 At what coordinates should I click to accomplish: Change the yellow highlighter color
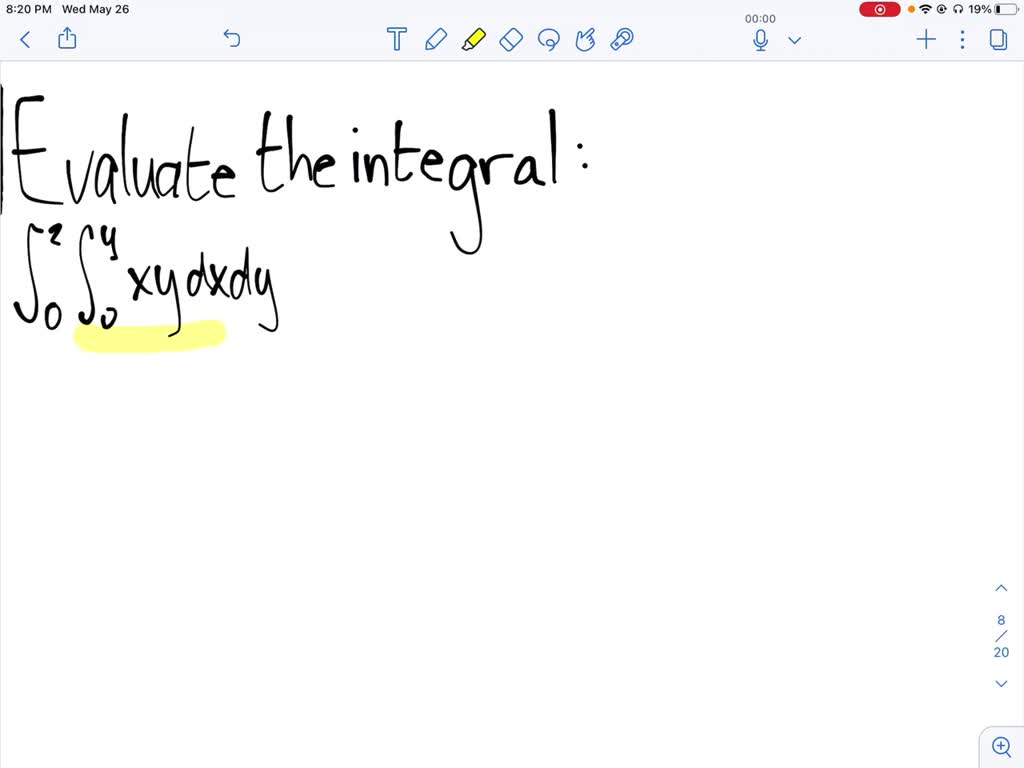[474, 39]
